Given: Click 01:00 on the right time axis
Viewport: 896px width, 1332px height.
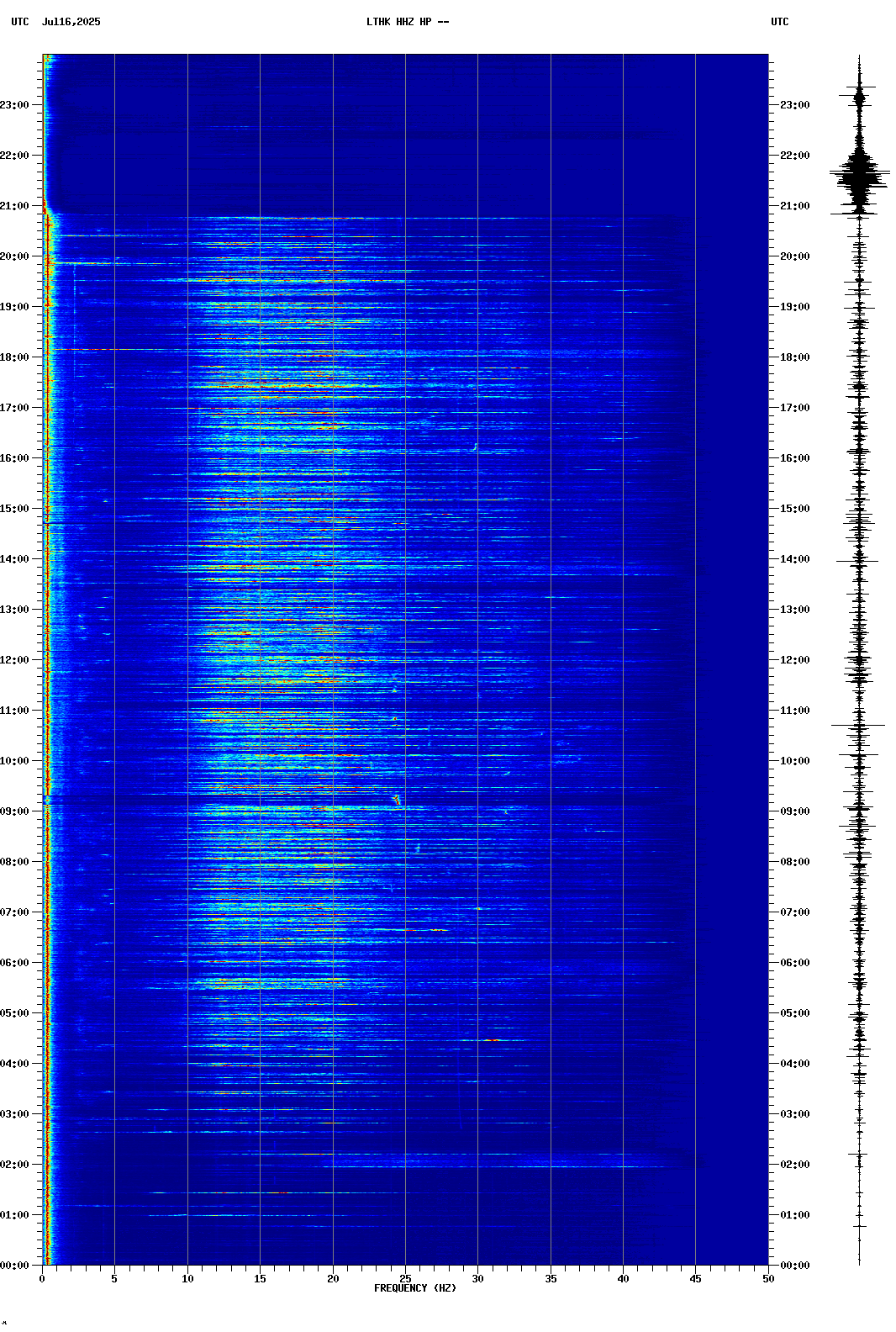Looking at the screenshot, I should click(x=795, y=1215).
